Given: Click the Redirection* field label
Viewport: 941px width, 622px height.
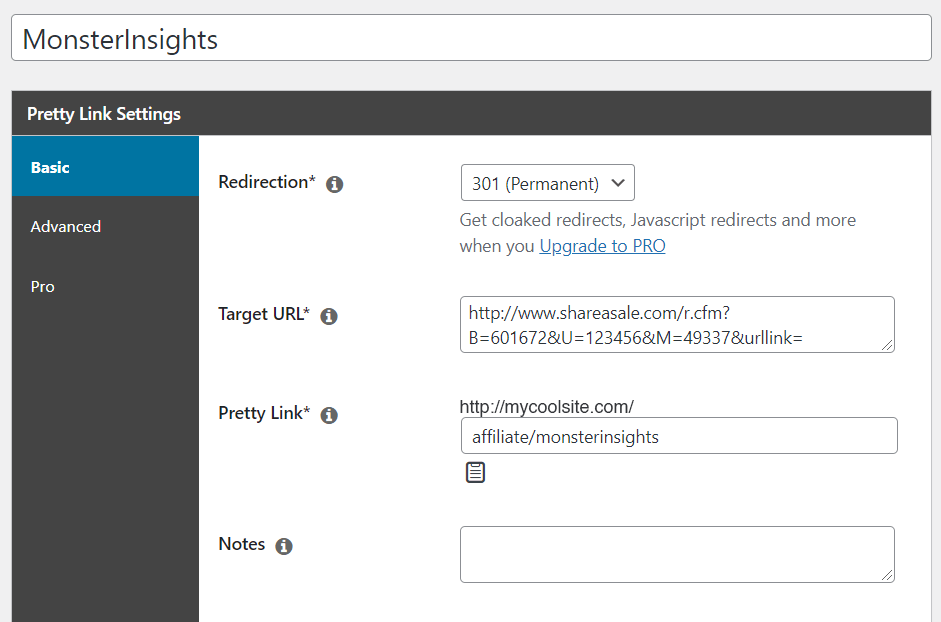Looking at the screenshot, I should pos(268,183).
